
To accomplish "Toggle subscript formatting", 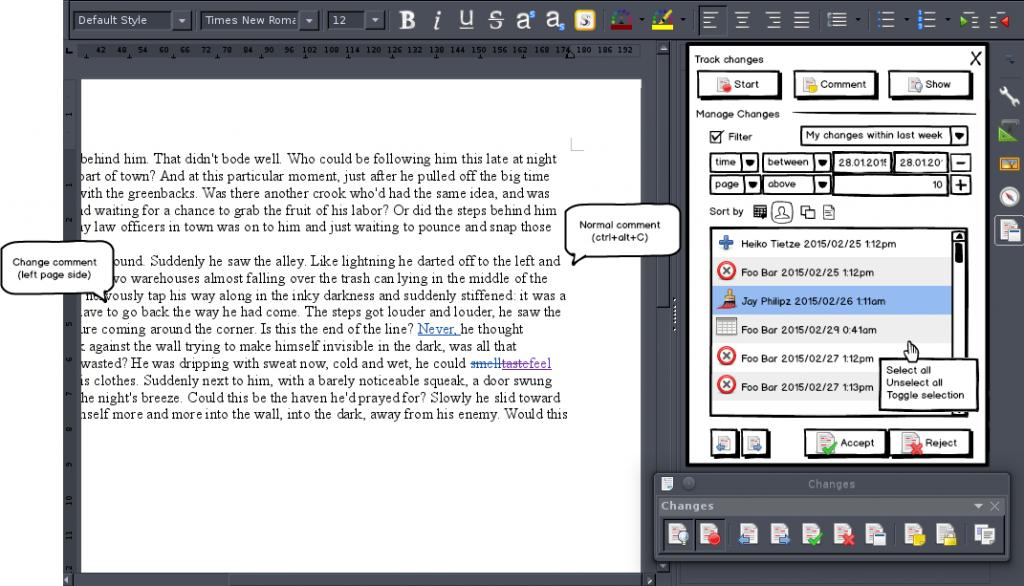I will point(553,19).
